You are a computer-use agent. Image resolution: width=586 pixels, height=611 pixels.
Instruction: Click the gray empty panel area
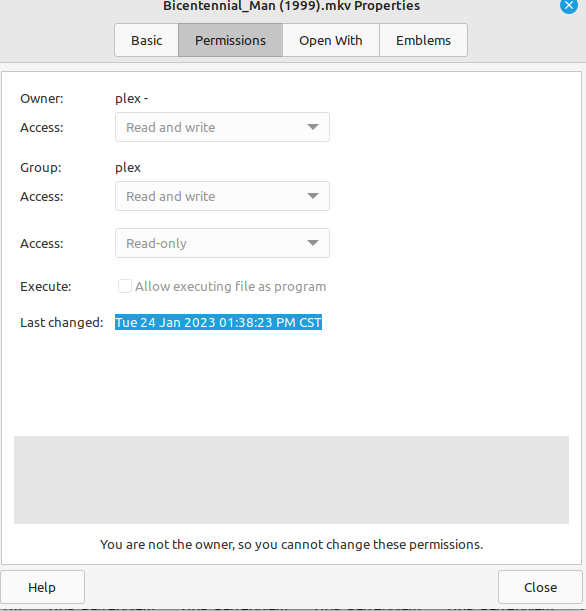tap(291, 480)
